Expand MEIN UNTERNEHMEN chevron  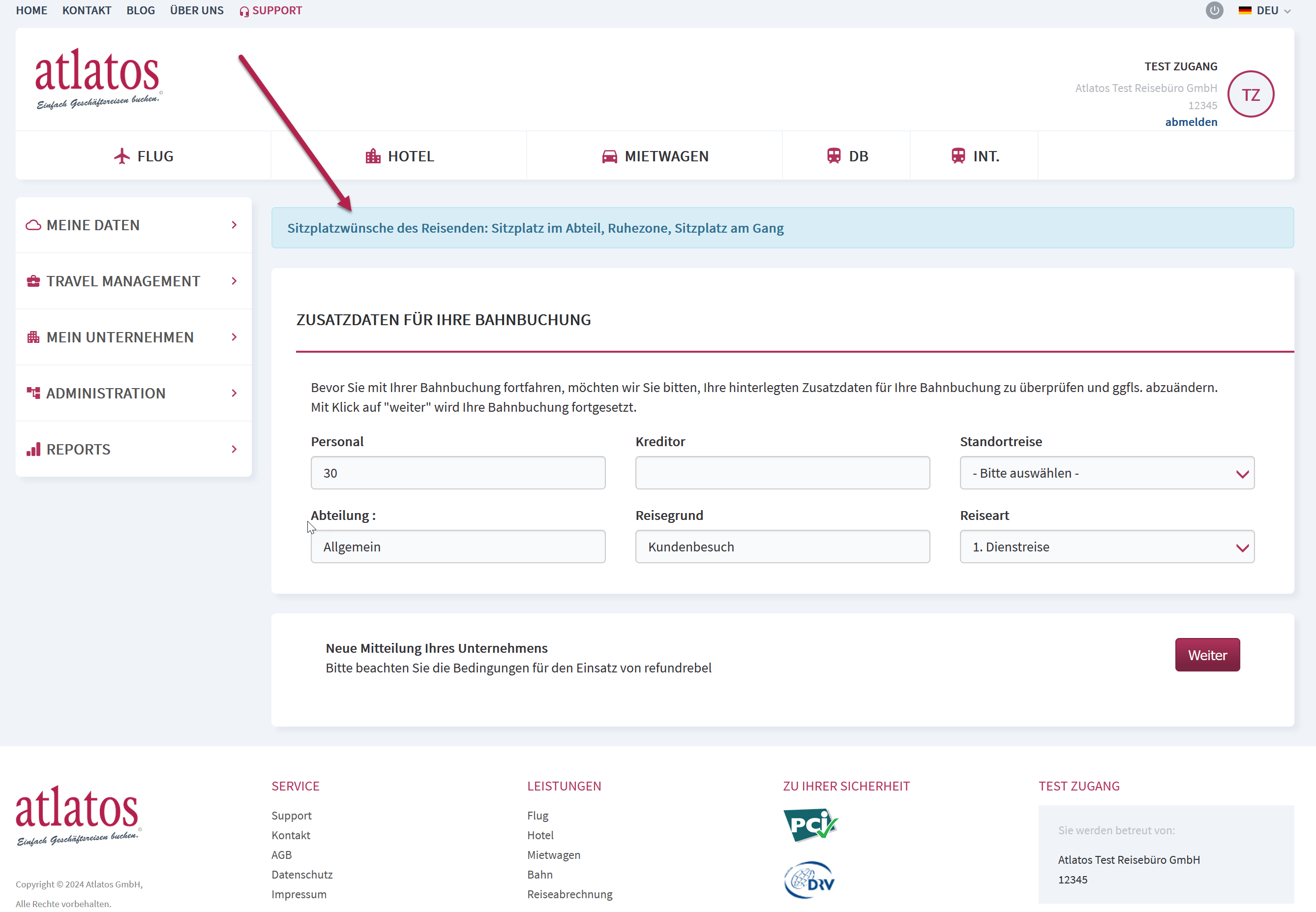(x=234, y=337)
